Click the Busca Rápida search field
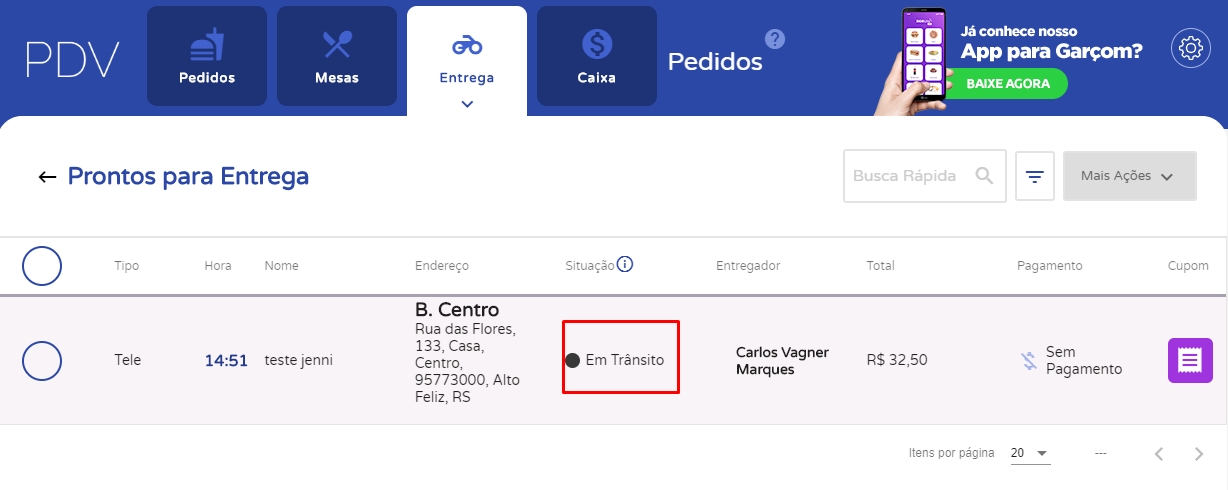Viewport: 1228px width, 490px height. 908,176
